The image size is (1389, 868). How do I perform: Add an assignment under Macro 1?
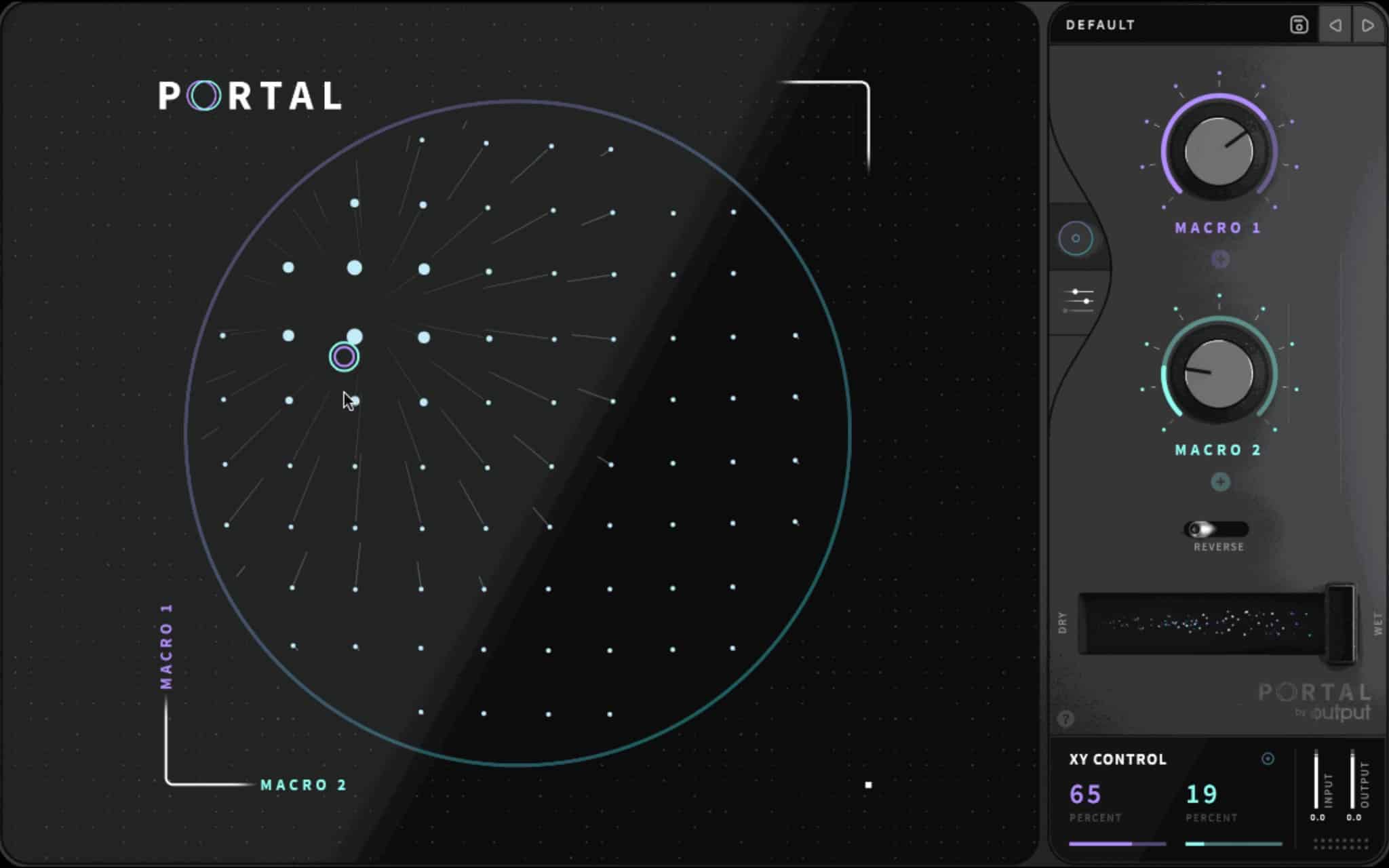(1220, 259)
